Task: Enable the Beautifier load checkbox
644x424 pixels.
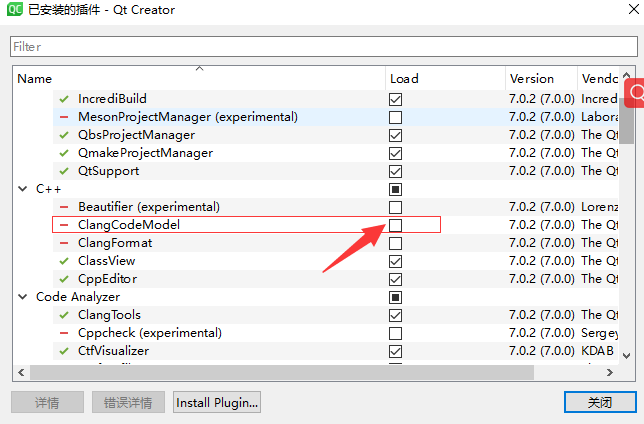Action: [396, 207]
